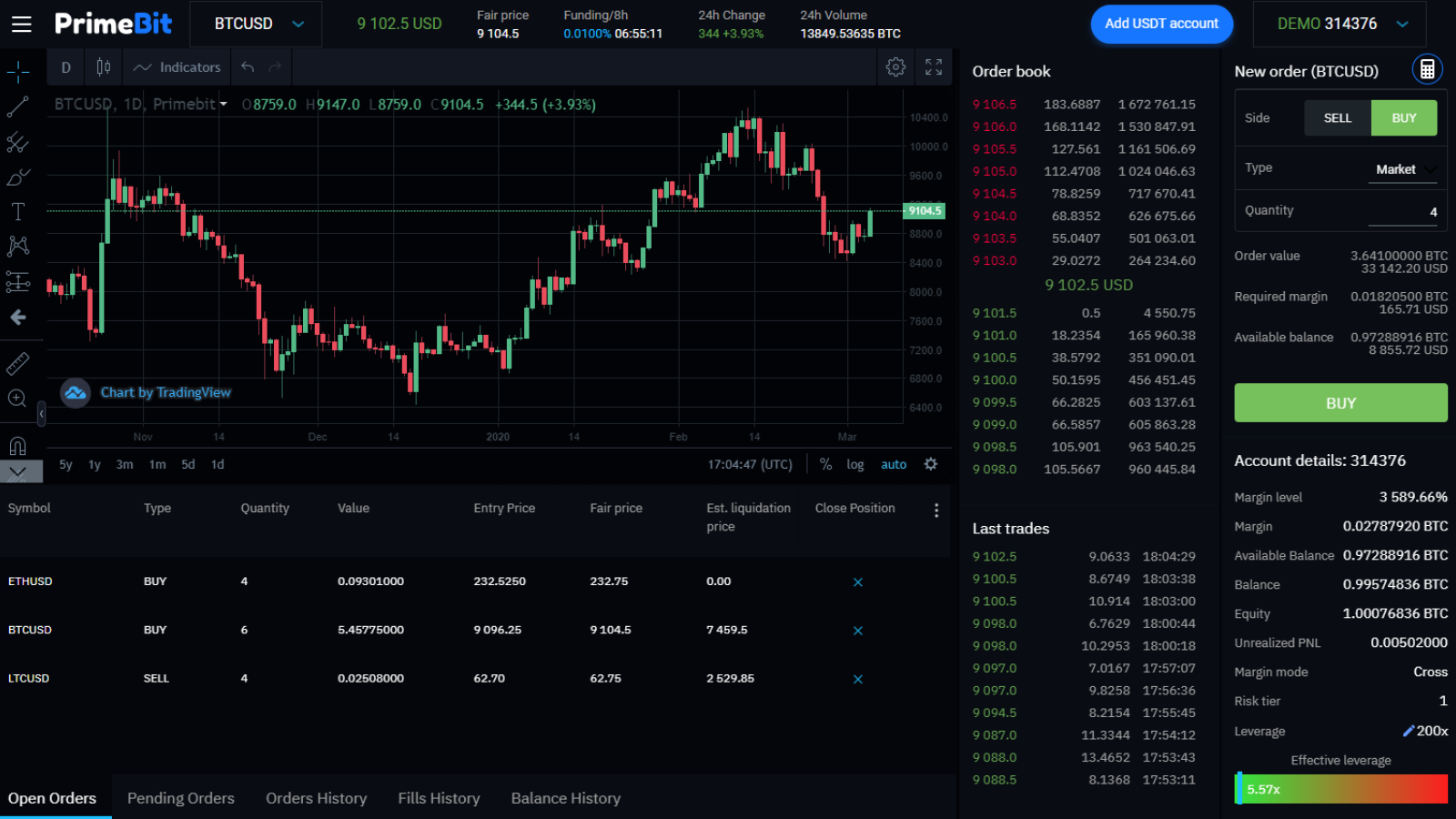Viewport: 1456px width, 819px height.
Task: Switch to Pending Orders tab
Action: pos(181,798)
